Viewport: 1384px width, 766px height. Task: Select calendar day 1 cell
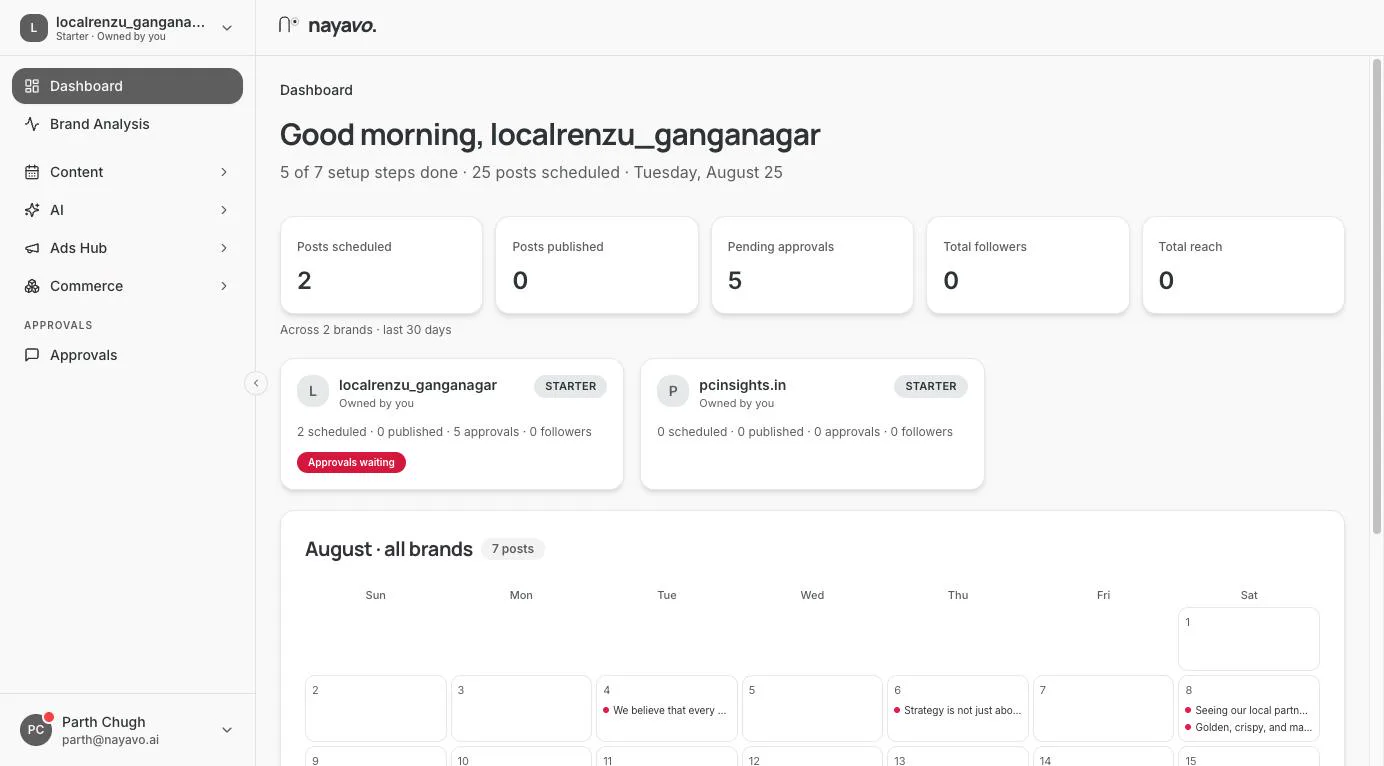point(1249,639)
